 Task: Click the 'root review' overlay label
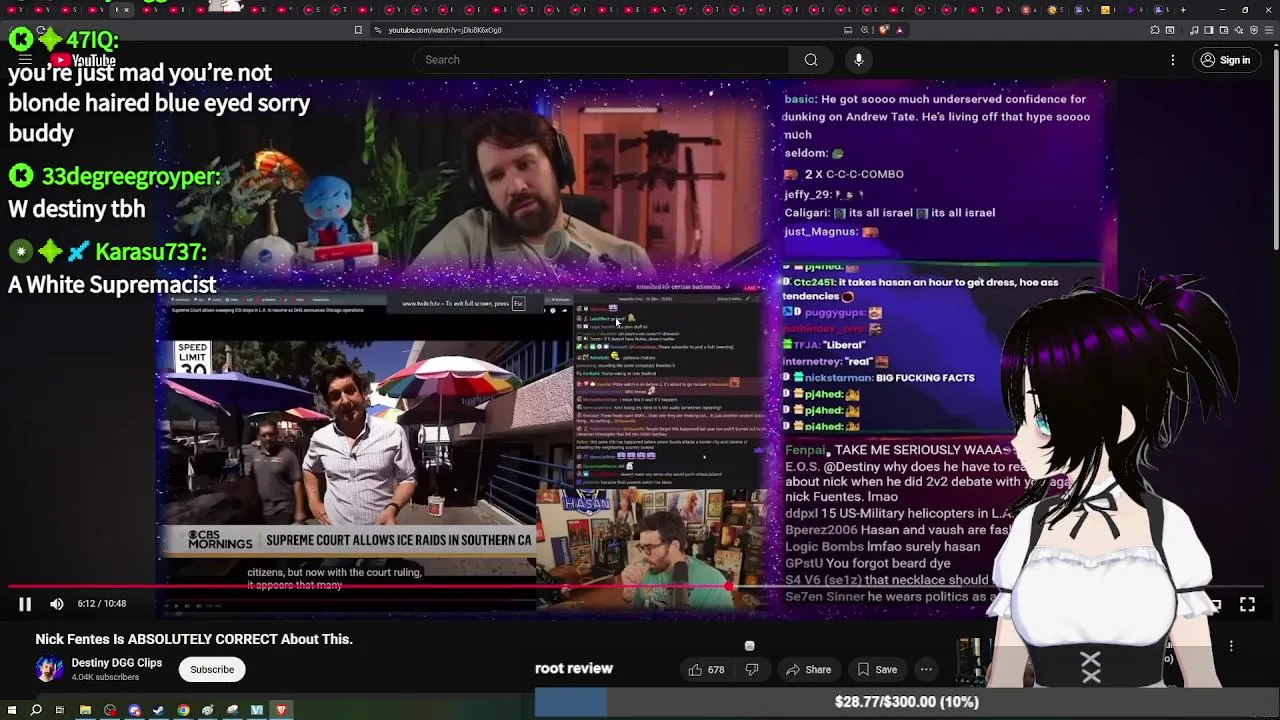(574, 668)
